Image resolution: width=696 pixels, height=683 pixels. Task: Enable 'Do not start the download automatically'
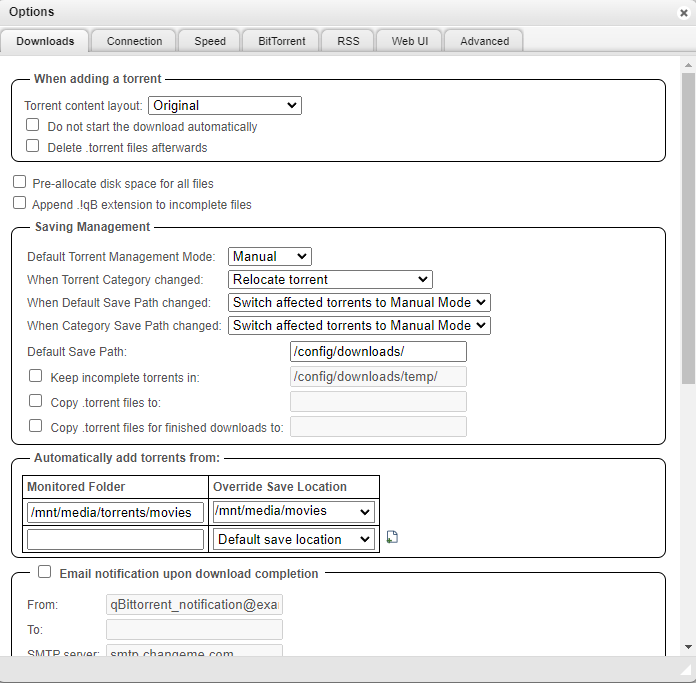(x=33, y=126)
